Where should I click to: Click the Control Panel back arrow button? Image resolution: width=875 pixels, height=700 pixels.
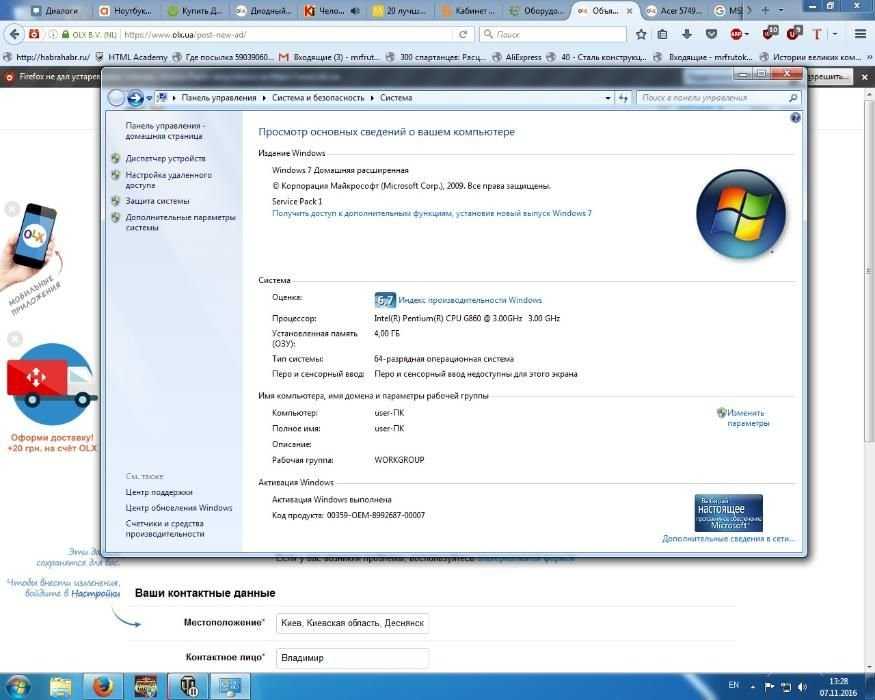tap(116, 98)
